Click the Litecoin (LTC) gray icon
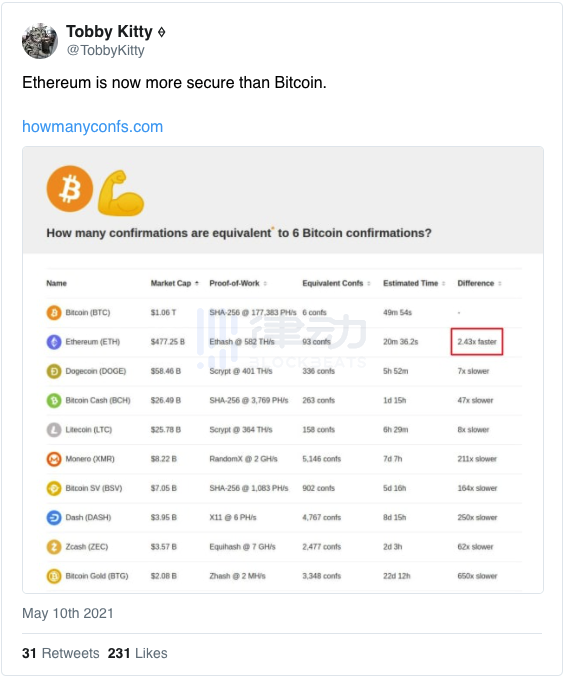Screen dimensions: 563x678 [54, 430]
